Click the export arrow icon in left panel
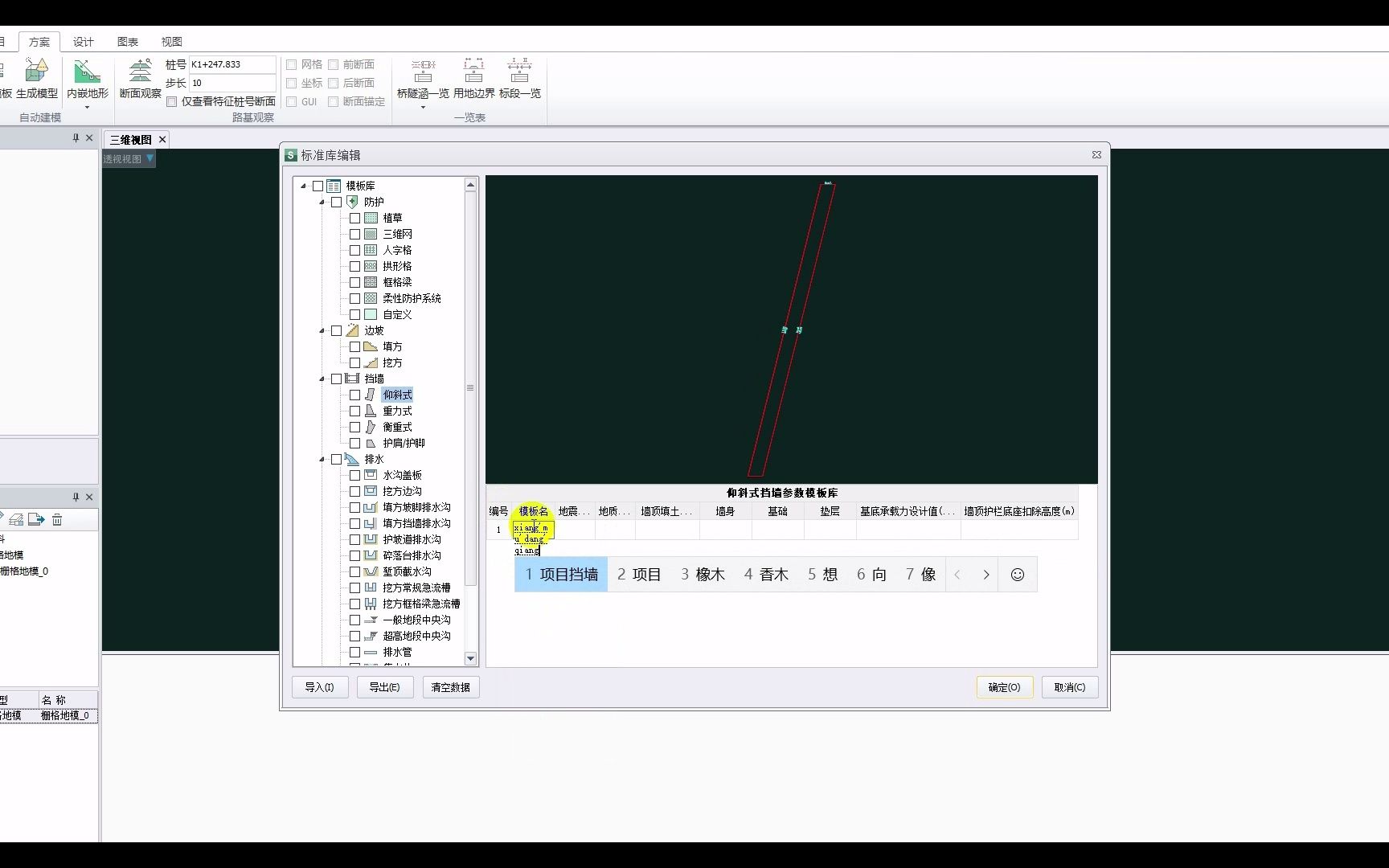The image size is (1389, 868). 36,520
